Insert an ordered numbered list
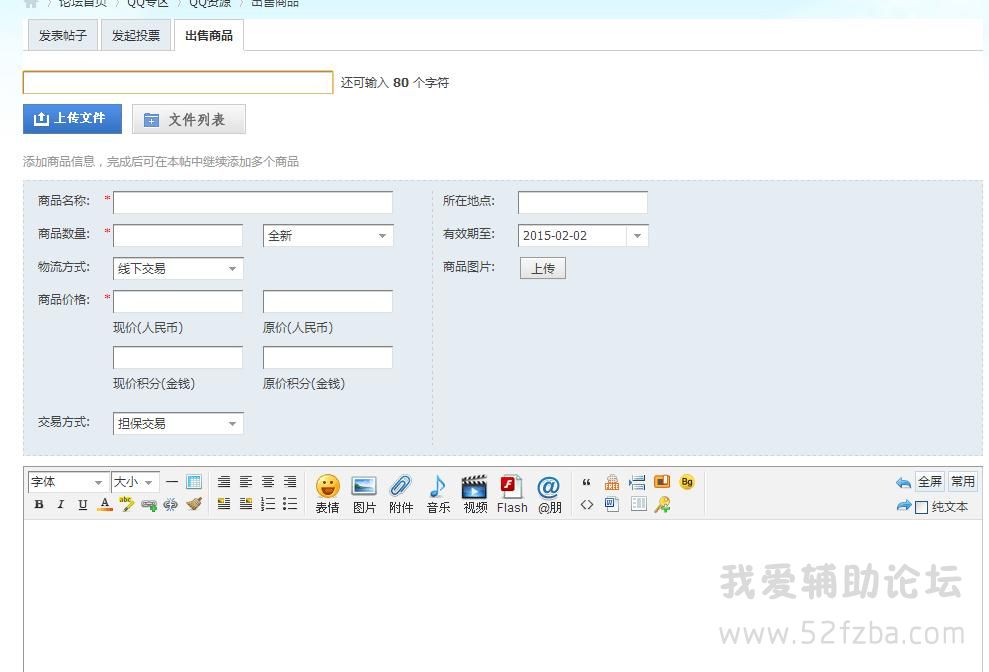Screen dimensions: 989x672 pos(268,504)
